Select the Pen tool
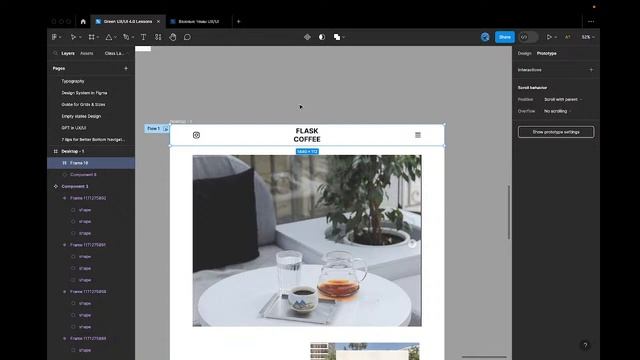Screen dimensions: 640x360 click(x=126, y=37)
